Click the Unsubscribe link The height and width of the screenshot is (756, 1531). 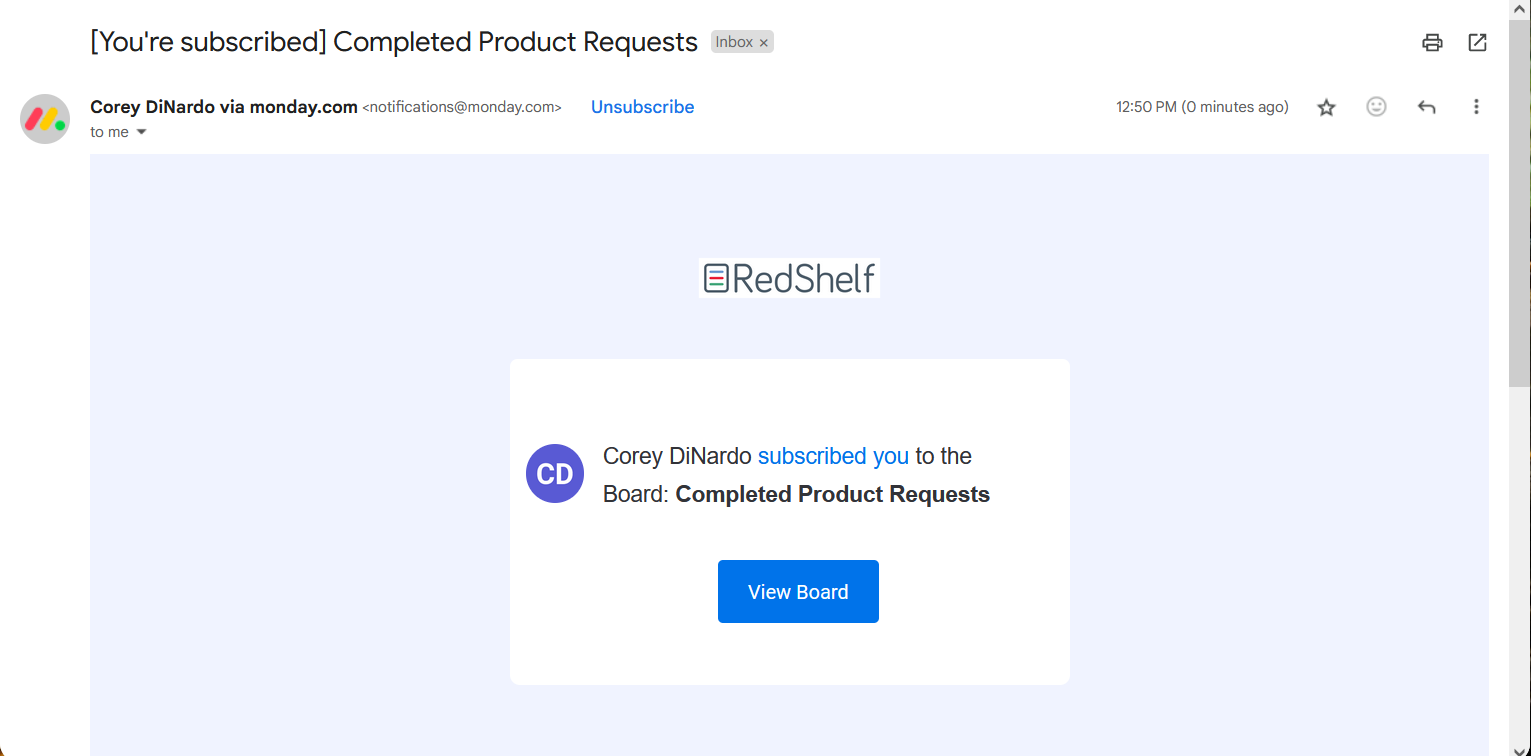coord(642,107)
